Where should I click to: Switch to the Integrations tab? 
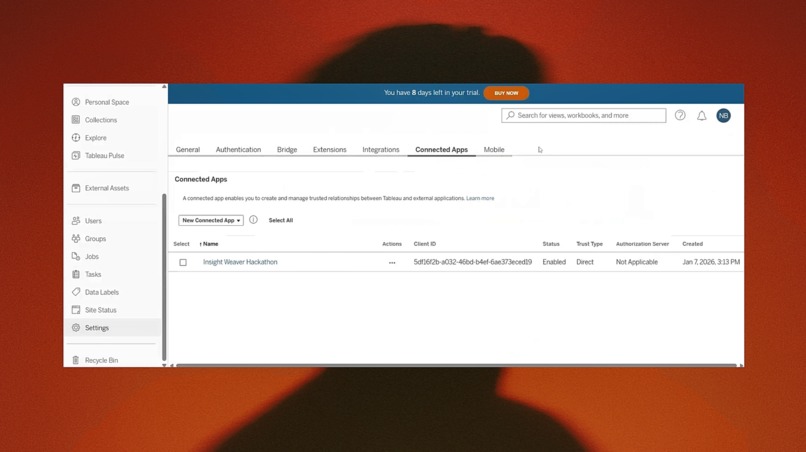click(381, 150)
